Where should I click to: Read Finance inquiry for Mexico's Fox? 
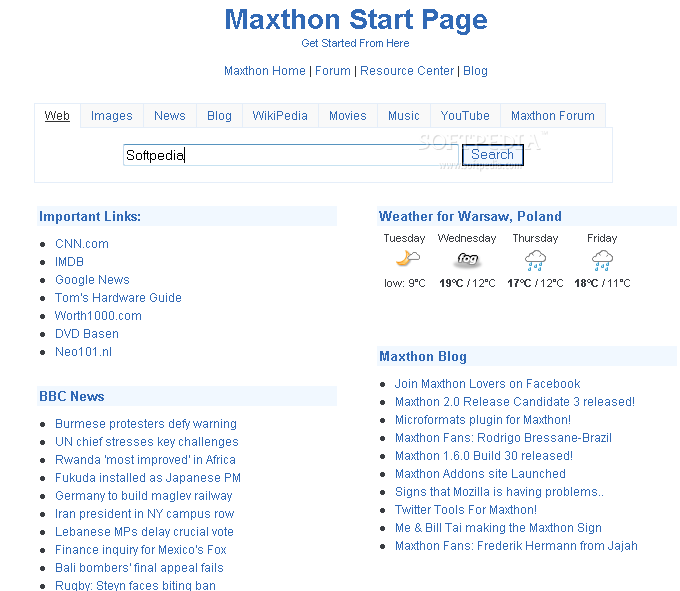pyautogui.click(x=141, y=550)
